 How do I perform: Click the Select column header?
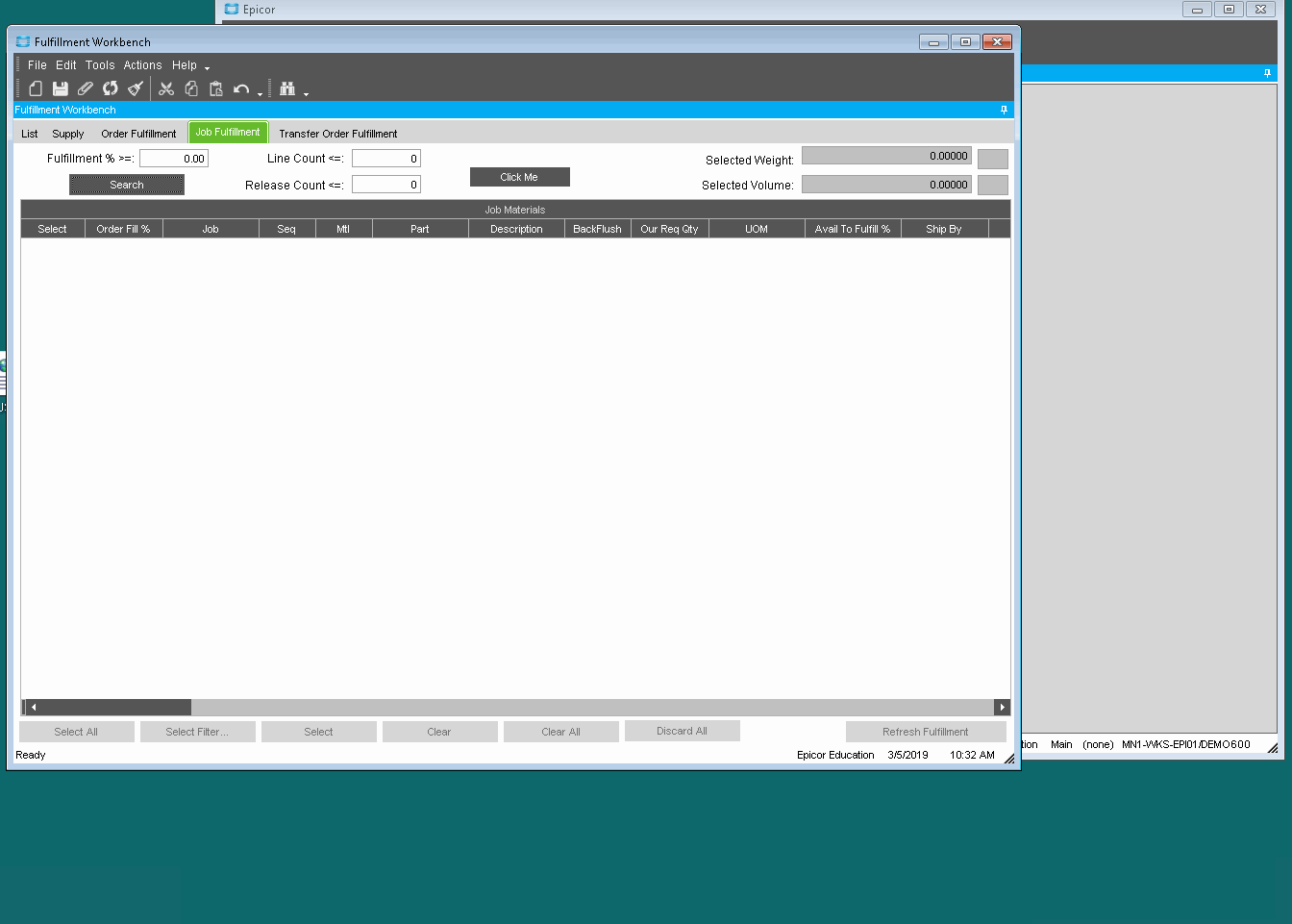tap(52, 229)
